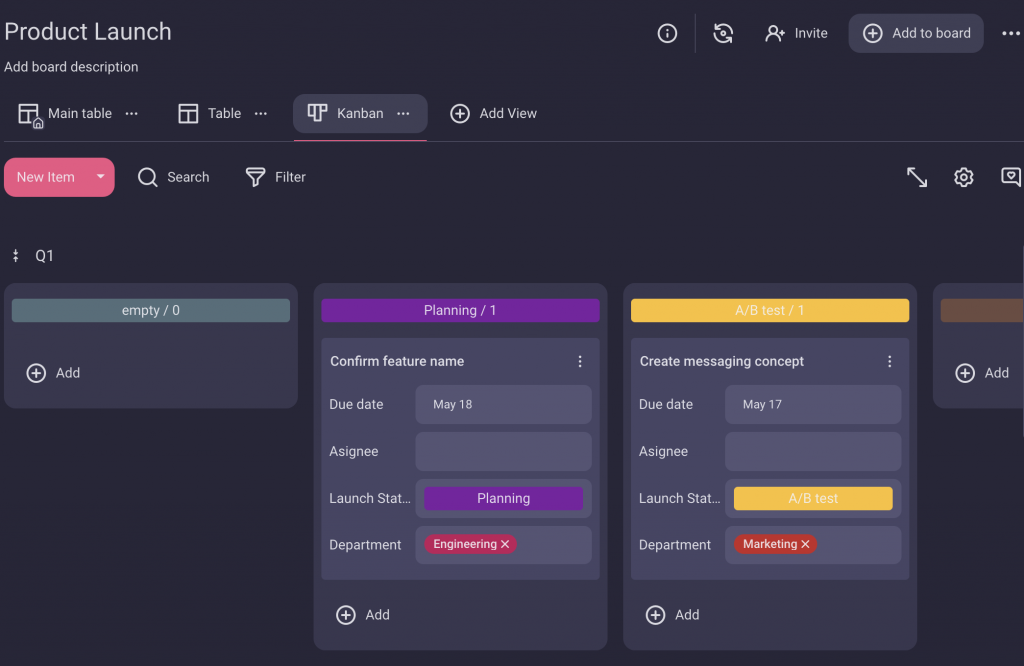Open Kanban settings gear icon
Viewport: 1024px width, 666px height.
click(963, 177)
